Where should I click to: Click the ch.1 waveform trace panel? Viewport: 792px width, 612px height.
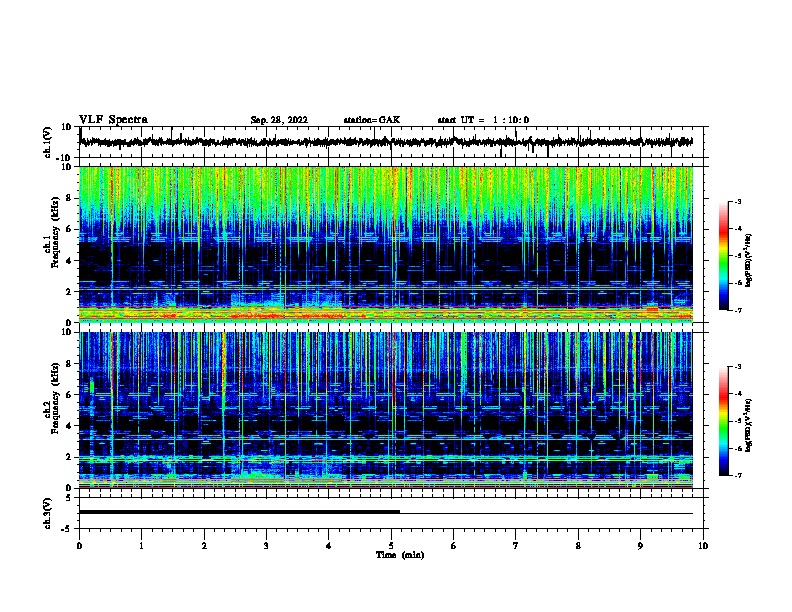(391, 142)
